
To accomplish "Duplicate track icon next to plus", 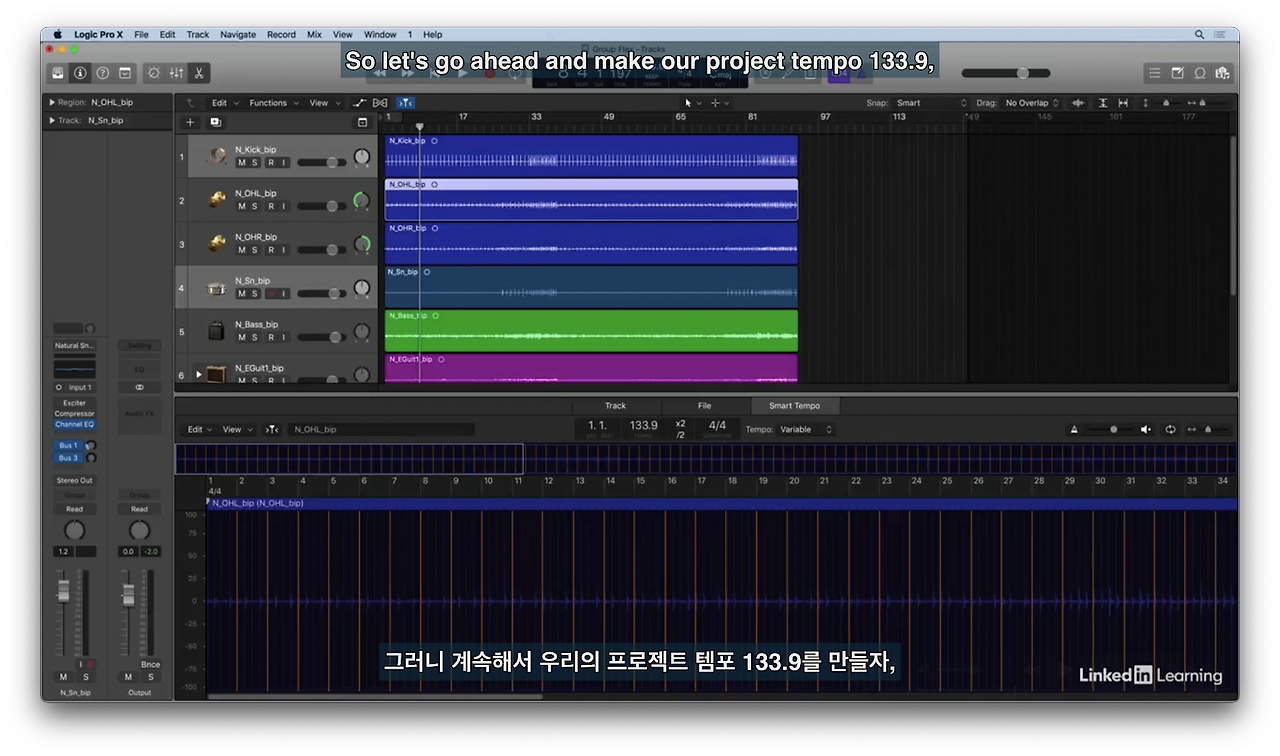I will pos(215,122).
